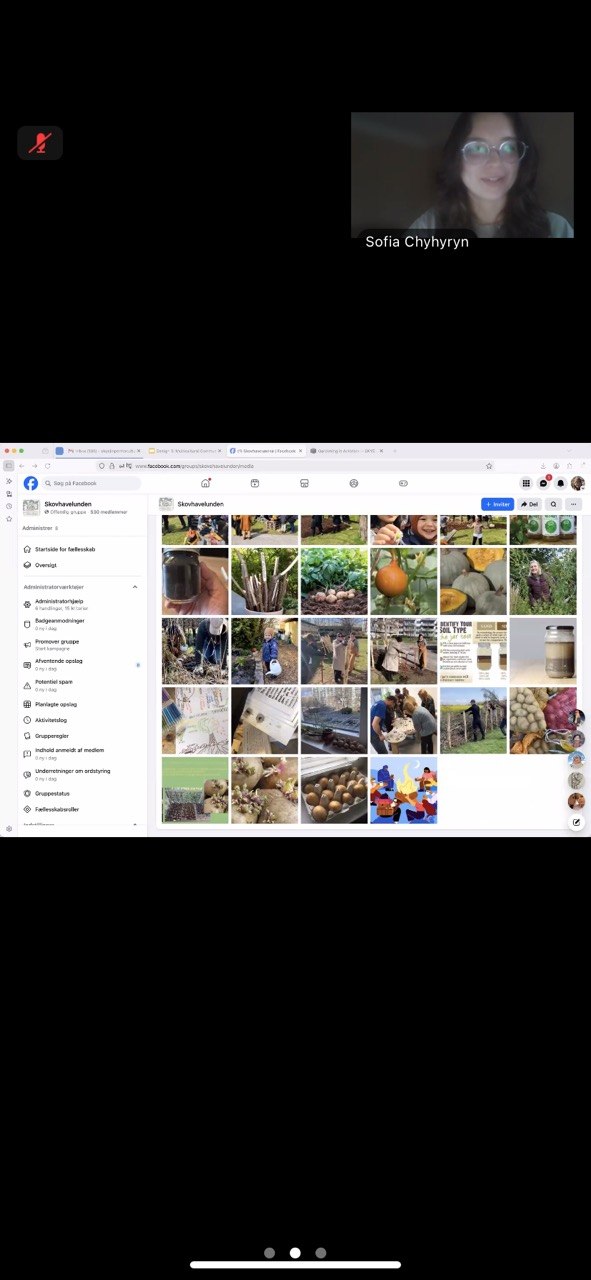The width and height of the screenshot is (591, 1280).
Task: Open the new message compose icon
Action: point(576,822)
